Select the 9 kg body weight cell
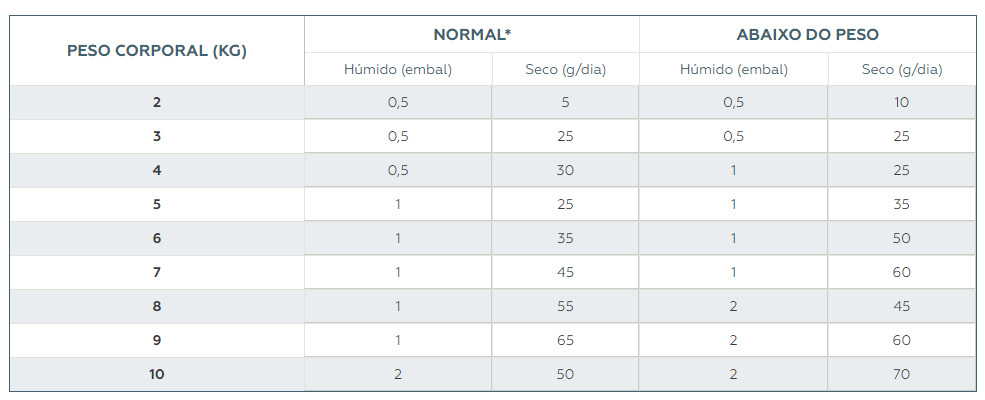The image size is (985, 400). [x=157, y=340]
